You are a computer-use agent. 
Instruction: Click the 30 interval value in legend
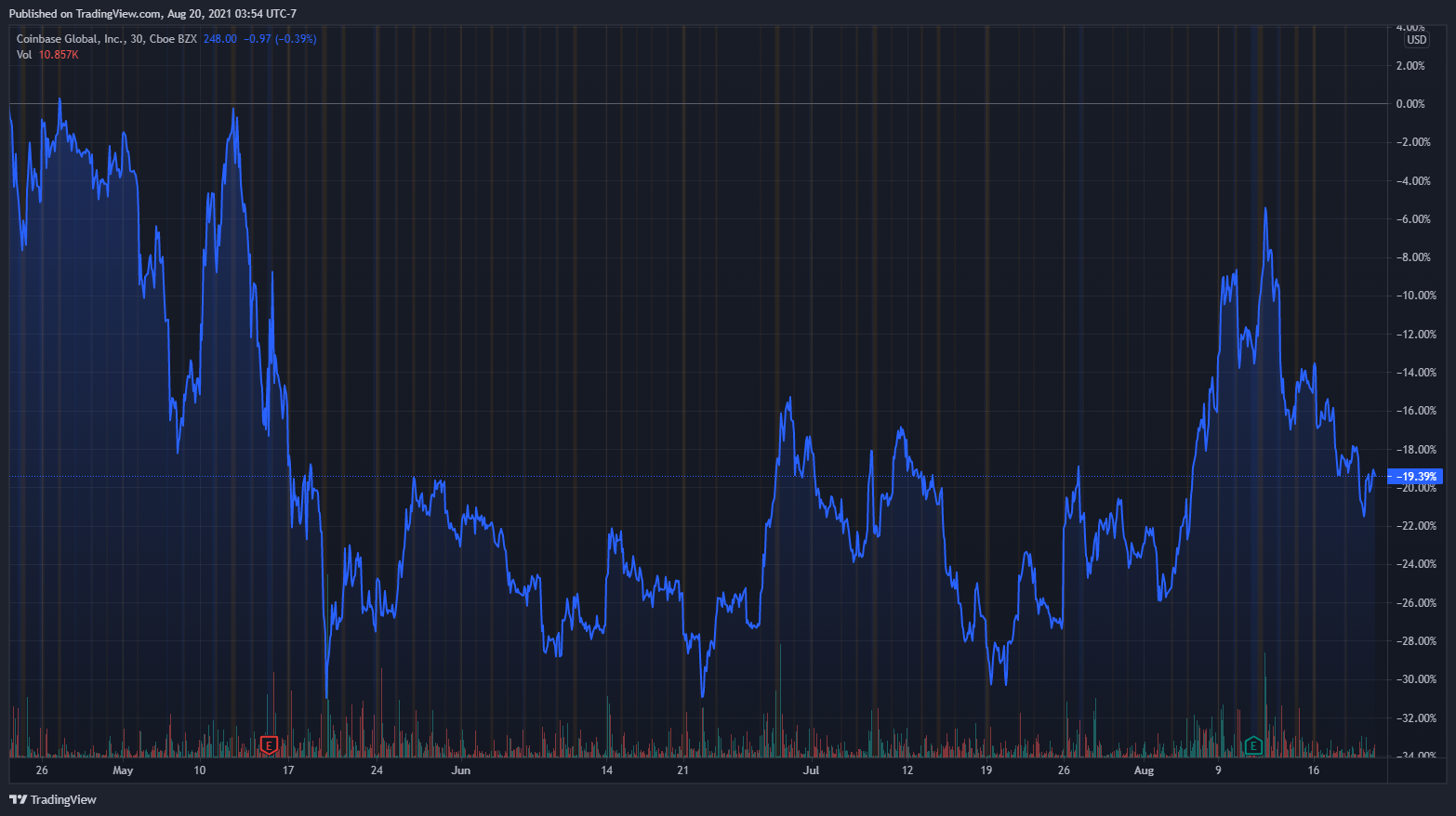tap(137, 39)
